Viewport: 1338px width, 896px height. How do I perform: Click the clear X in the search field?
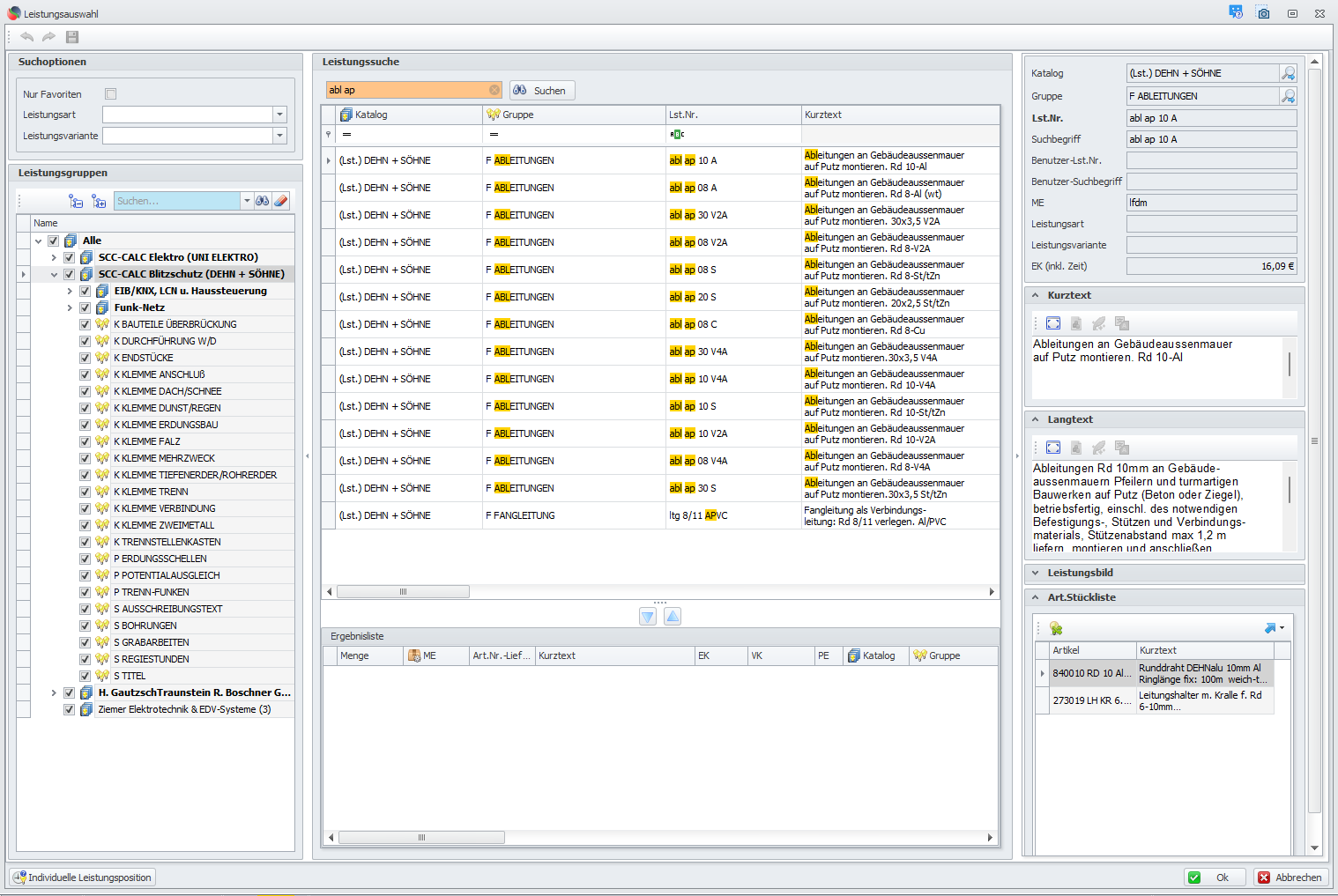[494, 90]
